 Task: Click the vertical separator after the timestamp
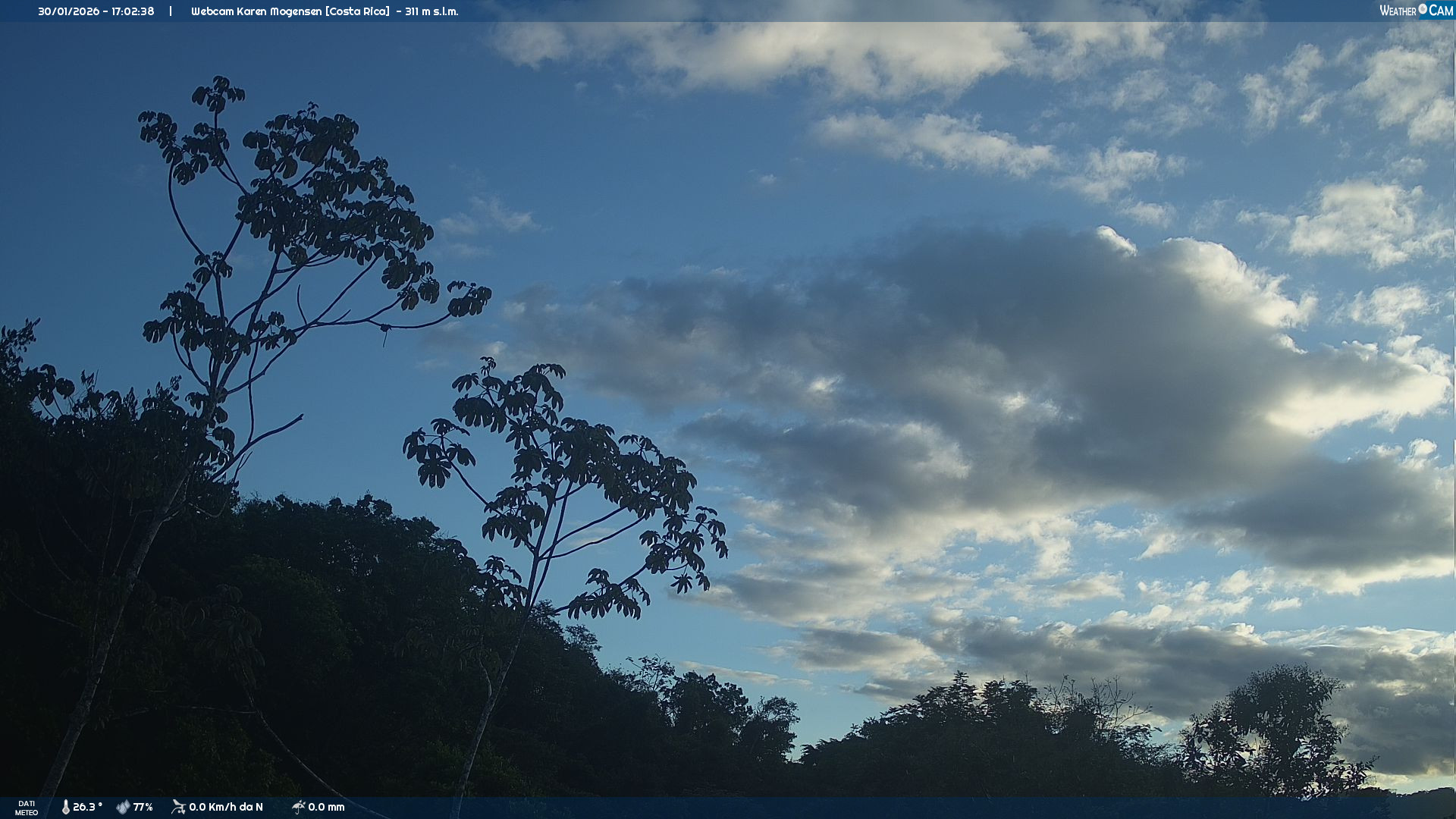171,11
